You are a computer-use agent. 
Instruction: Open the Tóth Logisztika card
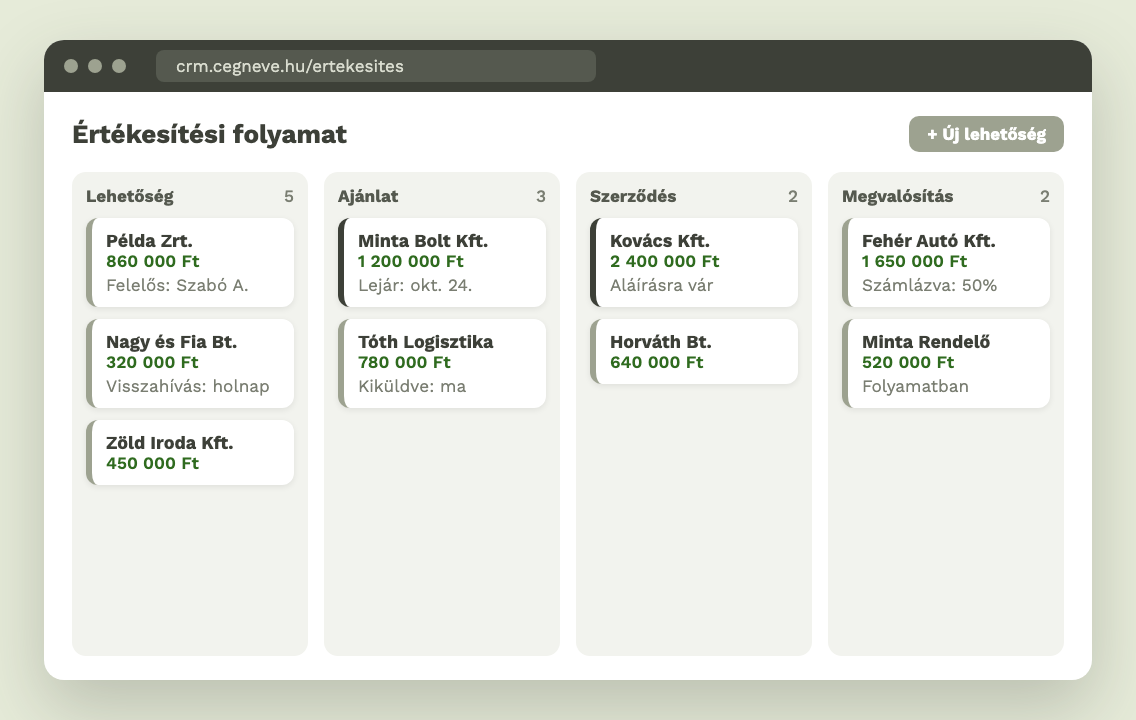[x=442, y=364]
